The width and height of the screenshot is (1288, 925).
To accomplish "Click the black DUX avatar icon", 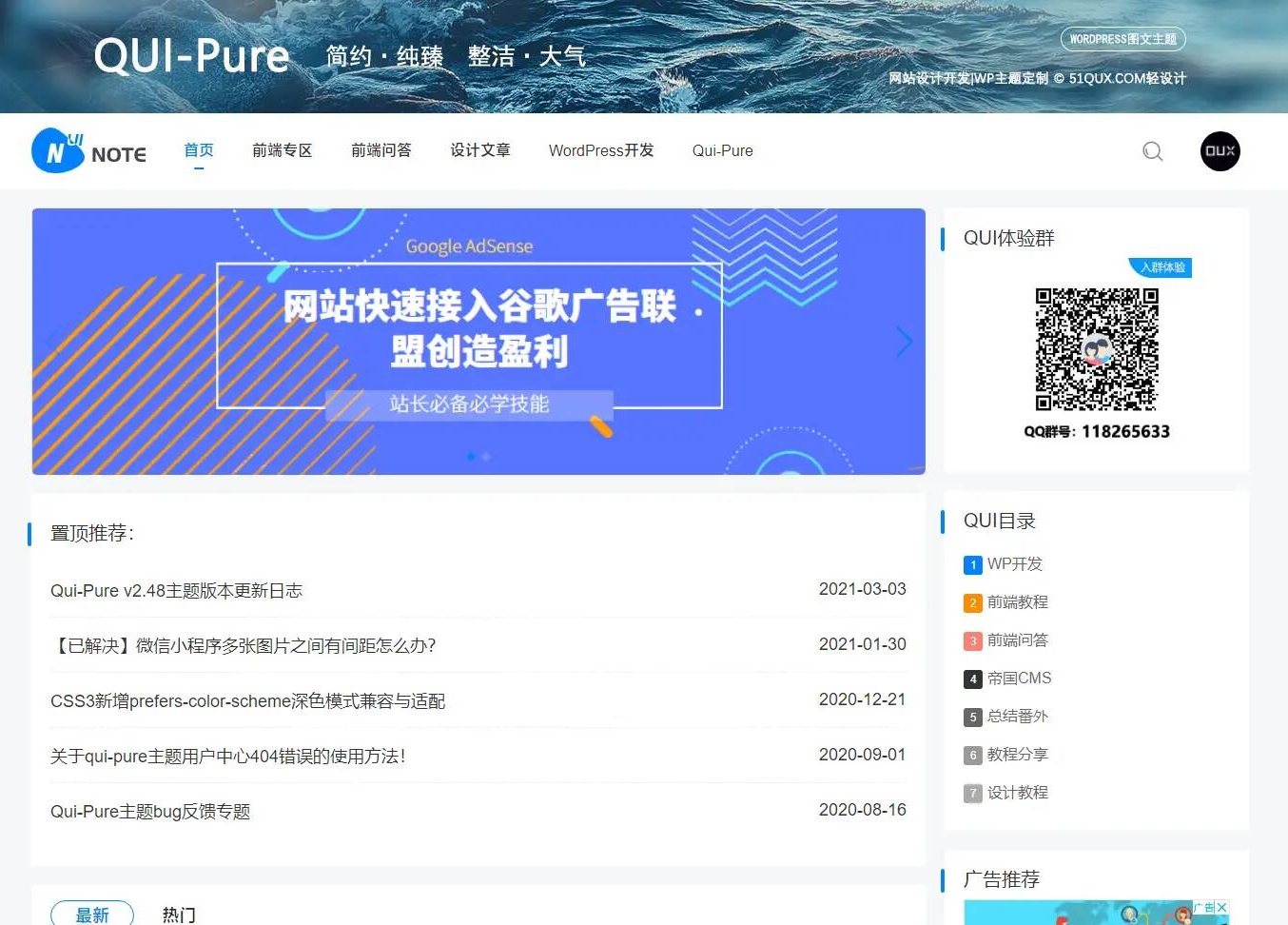I will (x=1220, y=150).
